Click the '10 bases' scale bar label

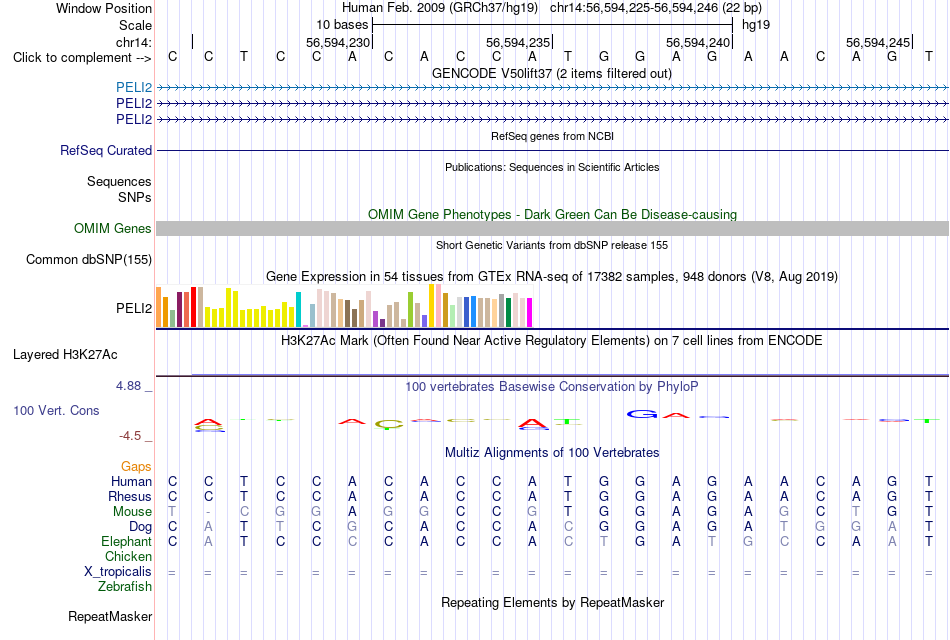tap(342, 25)
